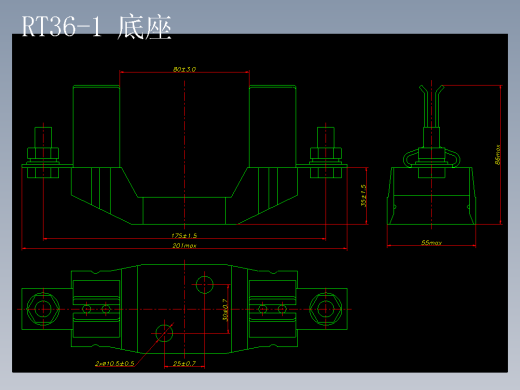
Task: Click the lower mounting hole circle in plan view
Action: 164,333
